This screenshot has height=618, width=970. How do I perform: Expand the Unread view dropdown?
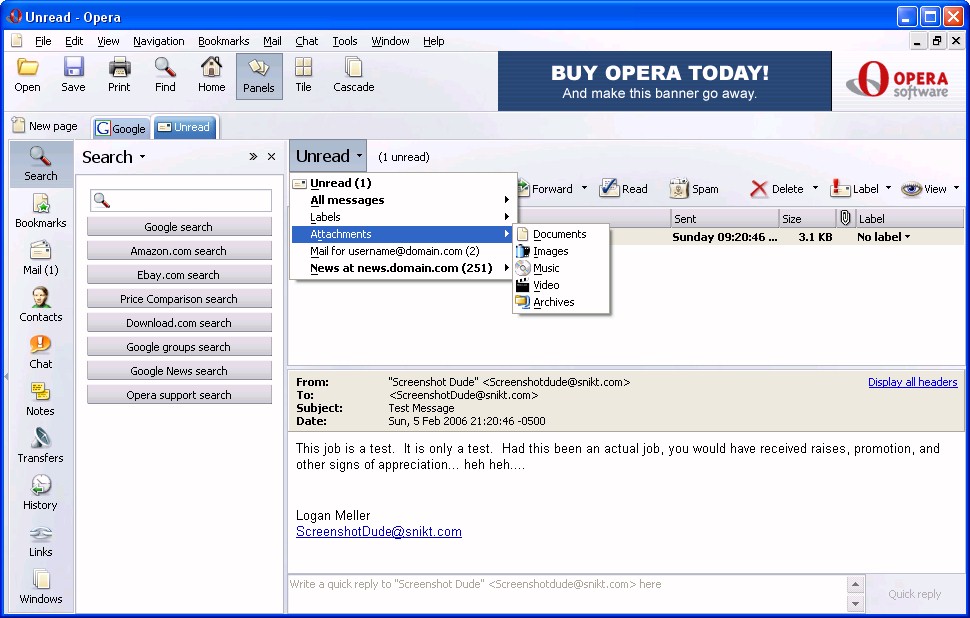pos(329,156)
